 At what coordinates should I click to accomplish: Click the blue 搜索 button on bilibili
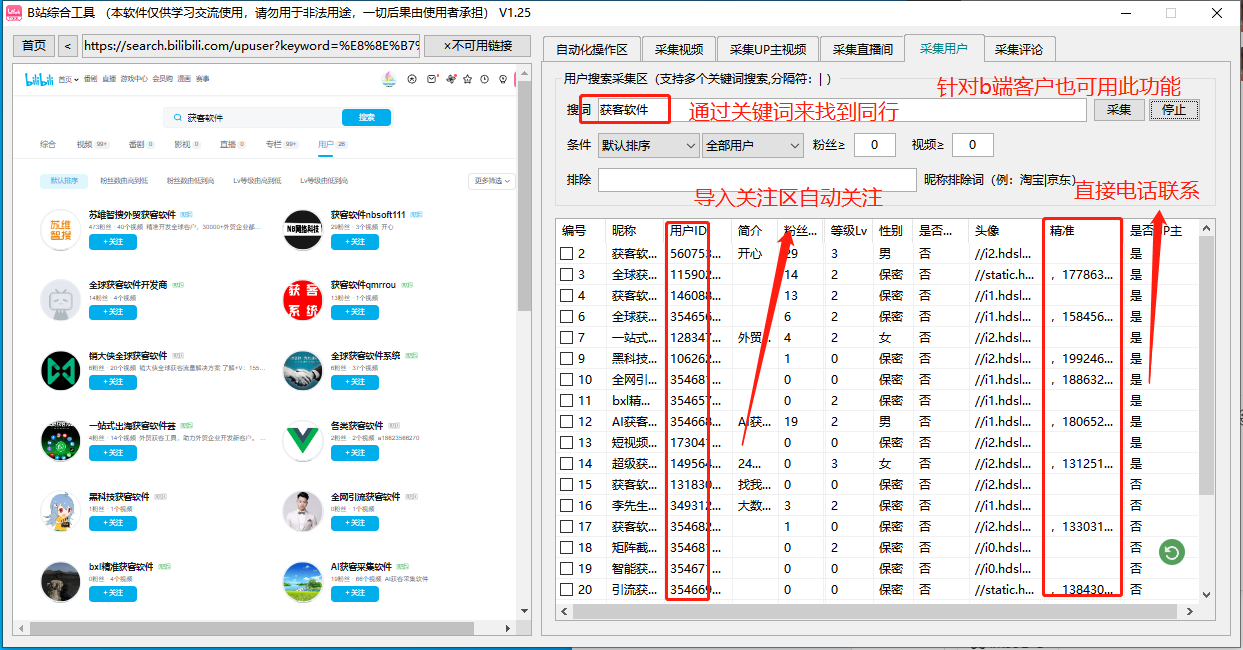click(366, 117)
